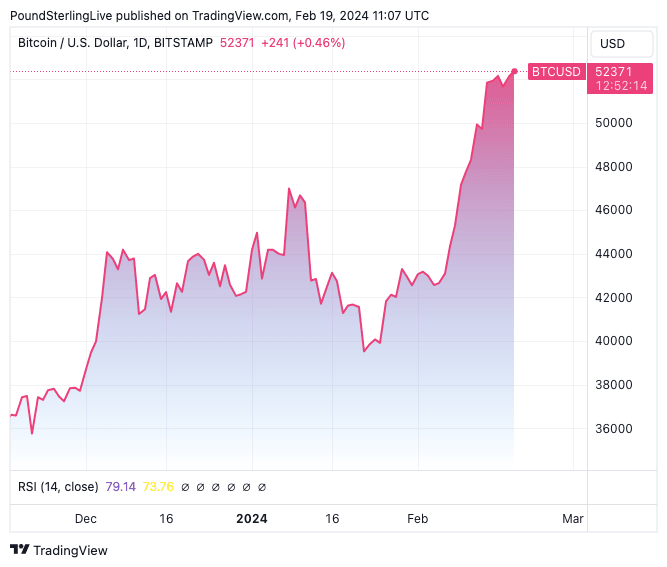Click the 2024 label on time axis
This screenshot has height=567, width=667.
(x=251, y=519)
